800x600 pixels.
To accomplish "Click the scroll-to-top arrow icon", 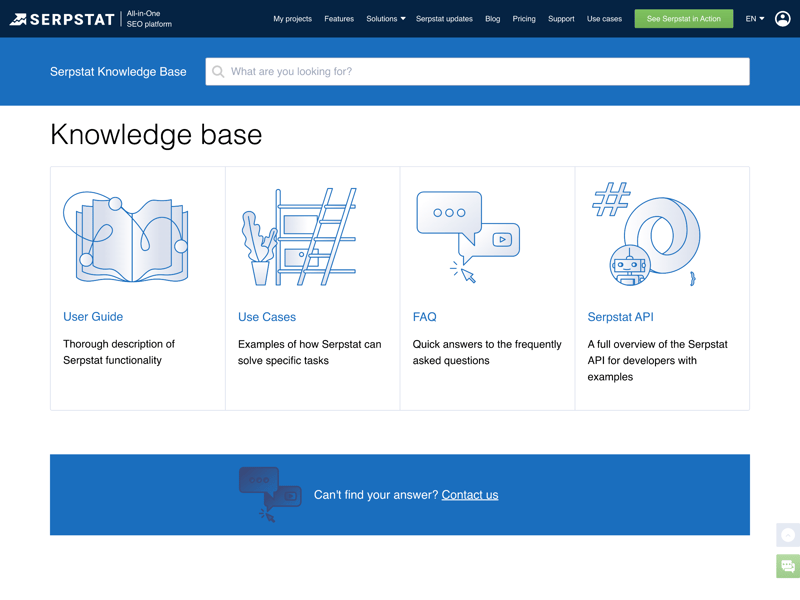I will pos(788,535).
